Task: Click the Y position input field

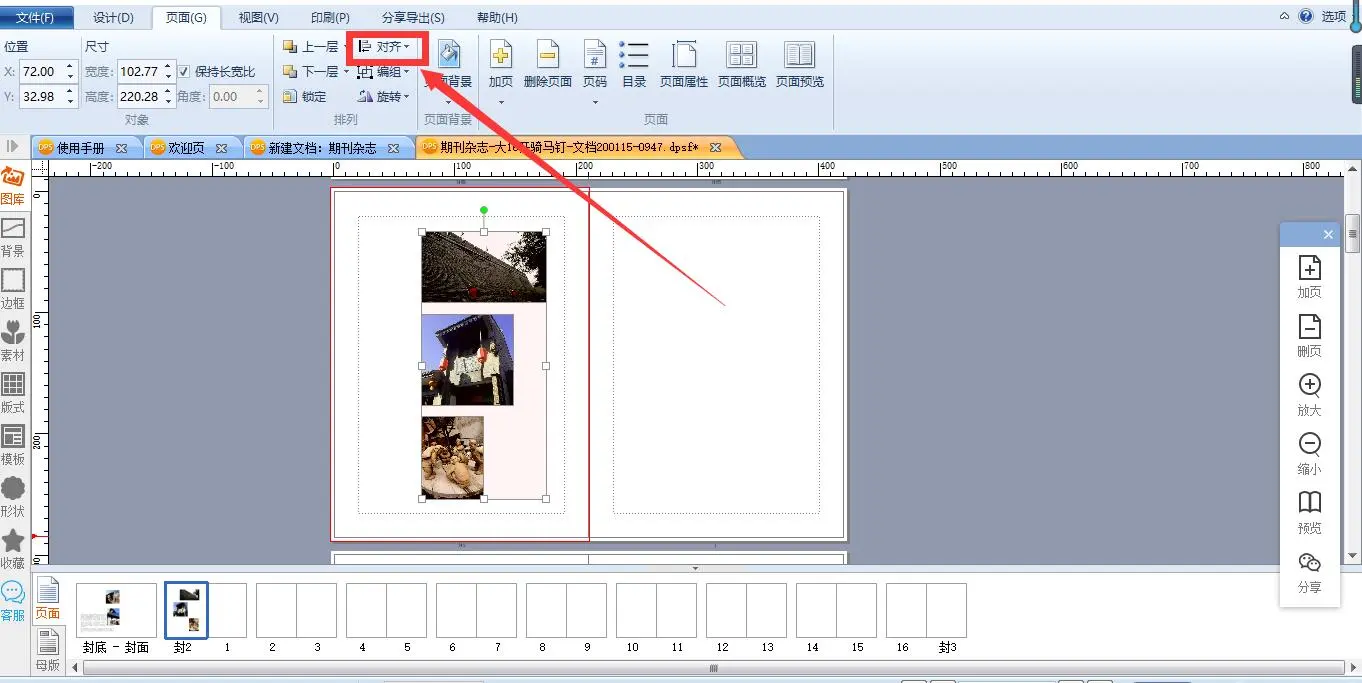Action: [41, 97]
